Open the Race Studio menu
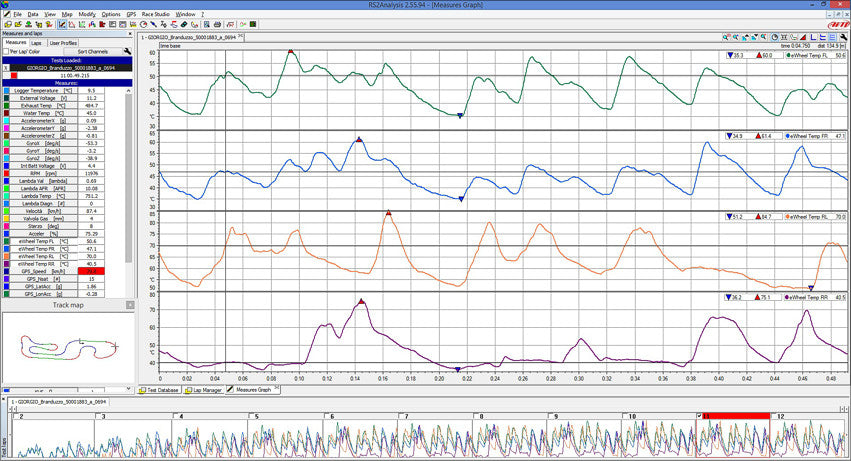The height and width of the screenshot is (461, 851). (156, 14)
